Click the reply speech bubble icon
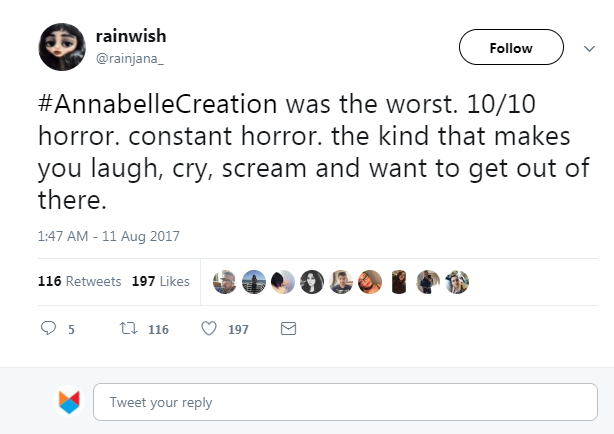Image resolution: width=614 pixels, height=434 pixels. click(49, 328)
